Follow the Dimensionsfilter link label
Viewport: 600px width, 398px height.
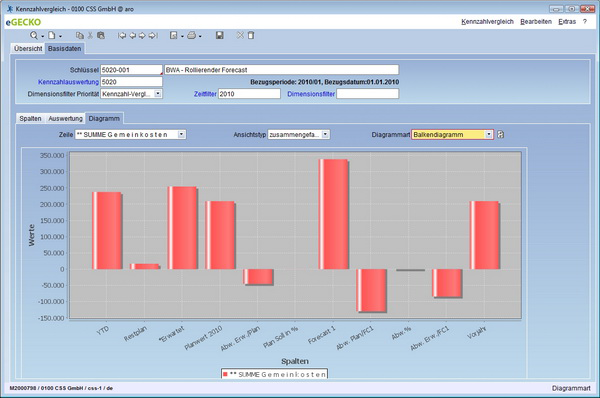(x=311, y=94)
